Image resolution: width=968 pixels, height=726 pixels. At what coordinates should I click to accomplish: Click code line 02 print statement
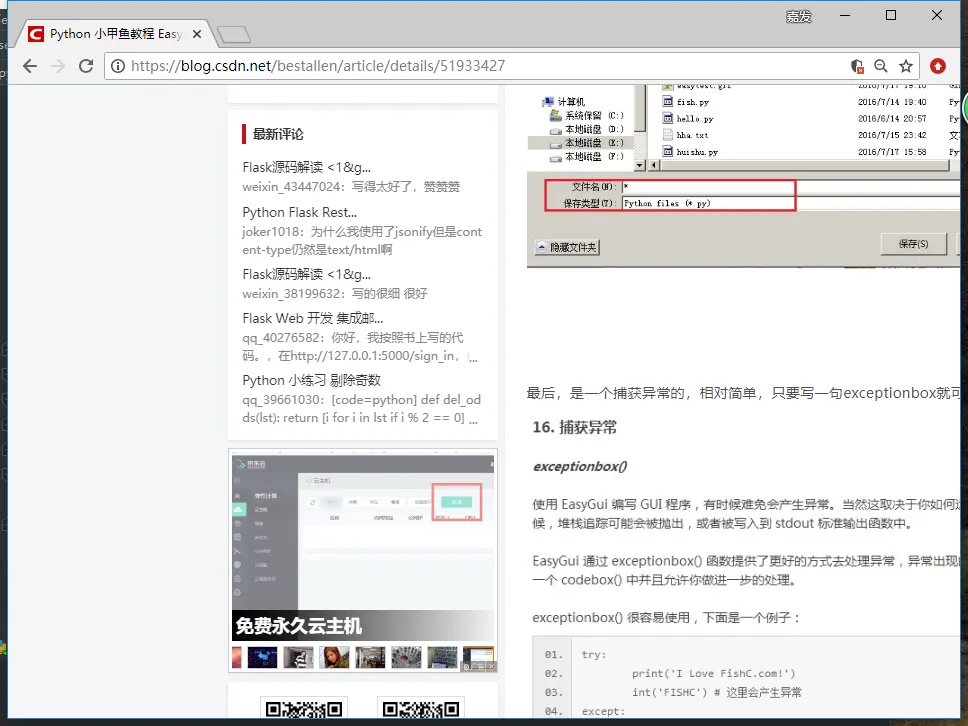(x=714, y=674)
